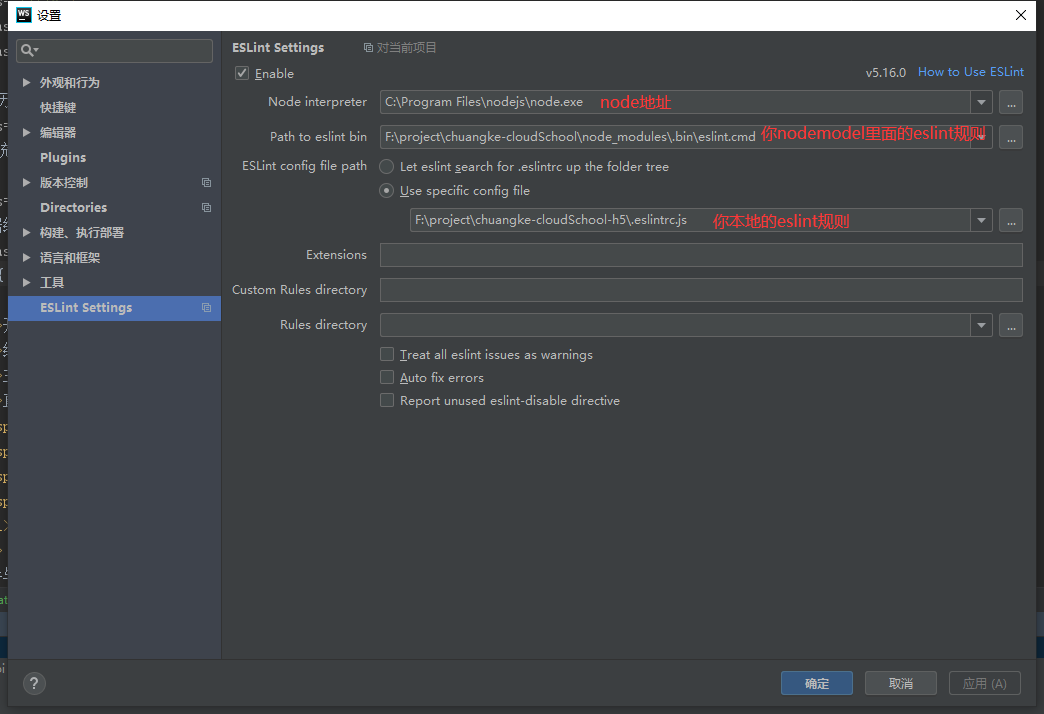Click into the Extensions input field

701,255
